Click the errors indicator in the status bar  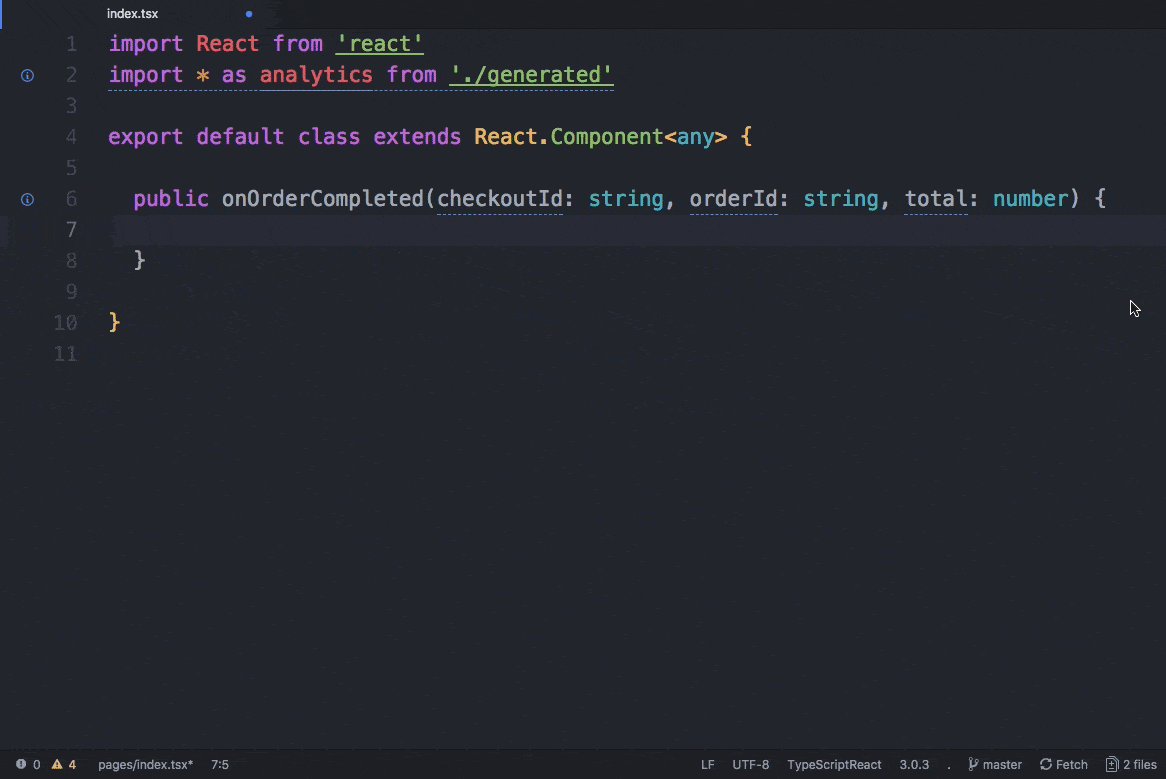point(28,764)
